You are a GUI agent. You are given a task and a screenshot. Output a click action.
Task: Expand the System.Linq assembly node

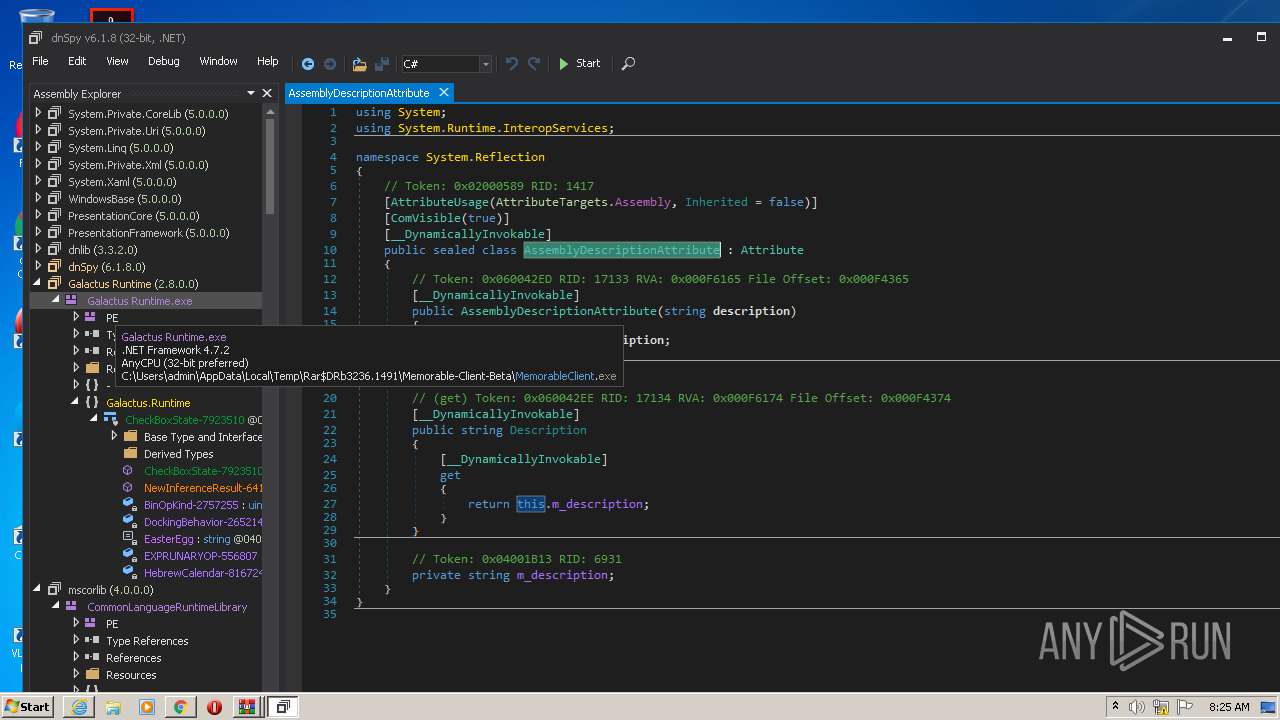(x=38, y=147)
